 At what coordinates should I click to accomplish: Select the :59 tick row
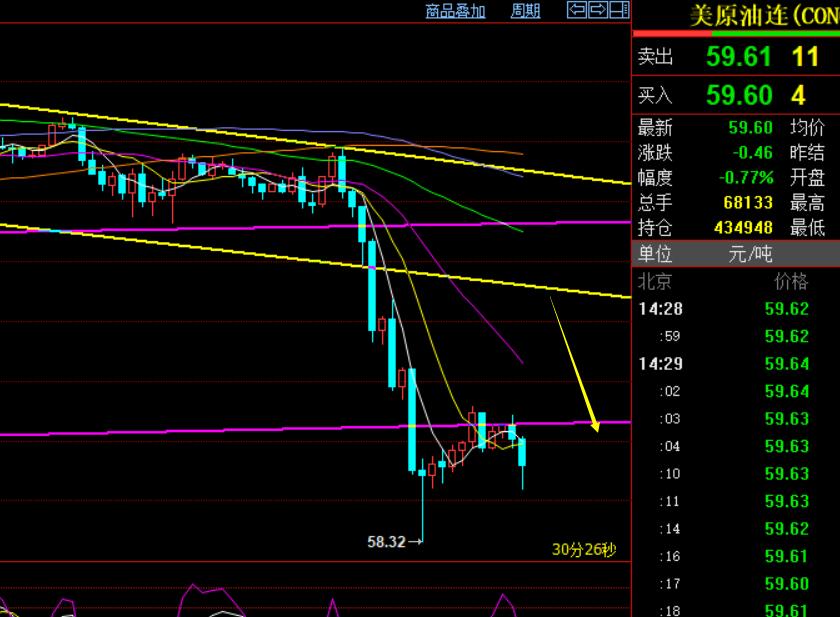click(736, 336)
